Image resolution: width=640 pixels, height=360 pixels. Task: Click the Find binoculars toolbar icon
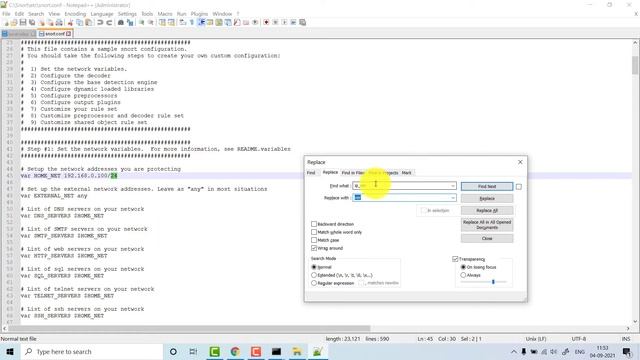121,22
